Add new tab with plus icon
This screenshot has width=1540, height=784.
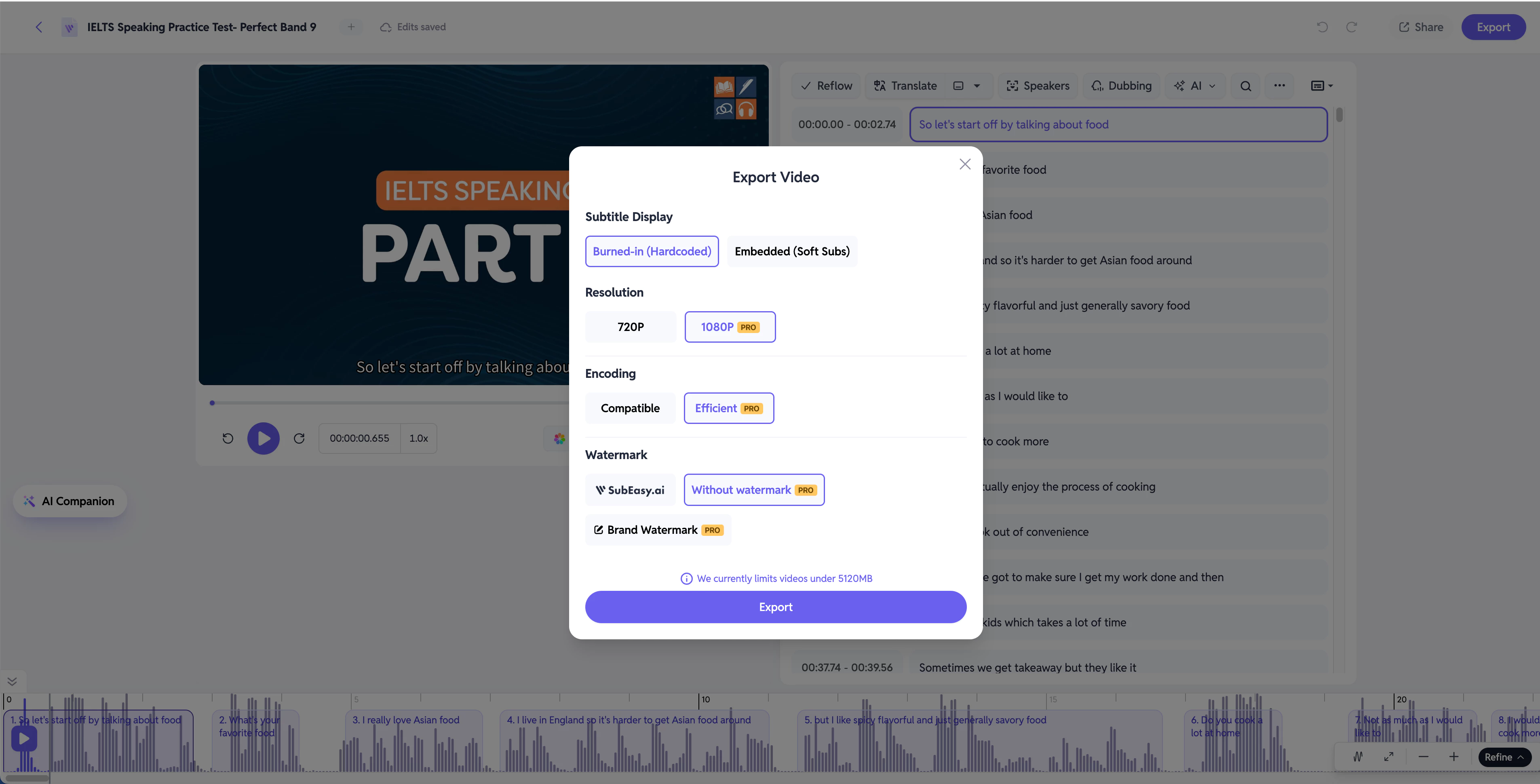pos(351,27)
